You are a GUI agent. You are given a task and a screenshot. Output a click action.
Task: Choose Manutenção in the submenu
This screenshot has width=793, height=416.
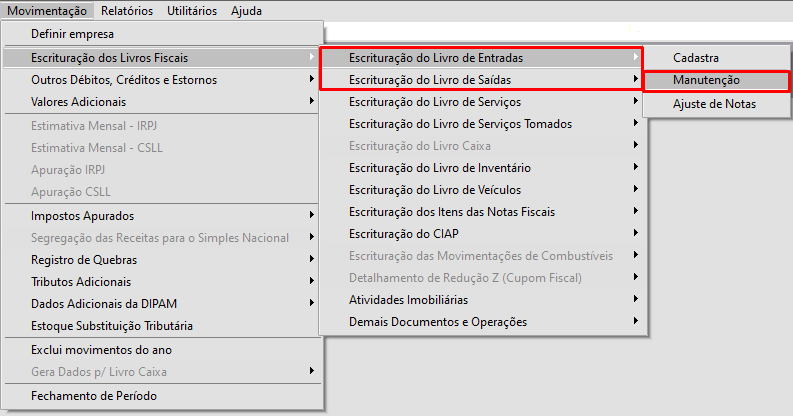717,80
